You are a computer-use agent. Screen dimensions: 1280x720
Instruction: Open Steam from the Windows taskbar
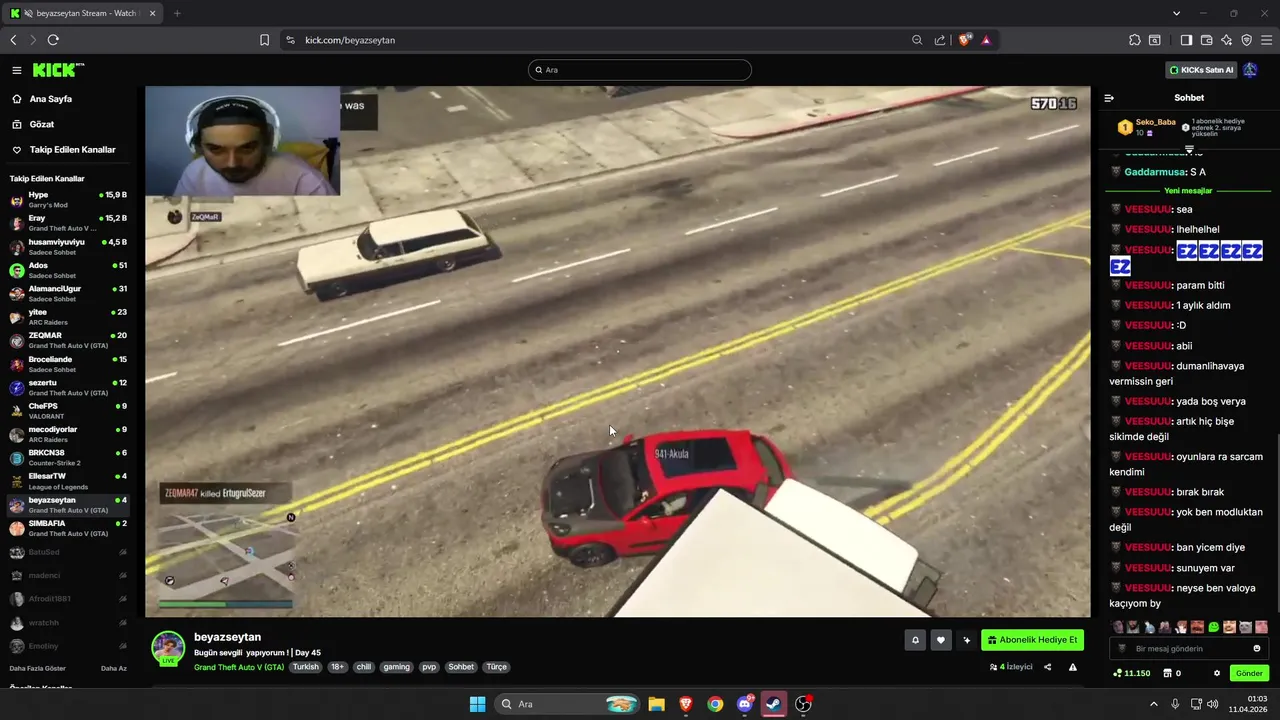[x=774, y=704]
